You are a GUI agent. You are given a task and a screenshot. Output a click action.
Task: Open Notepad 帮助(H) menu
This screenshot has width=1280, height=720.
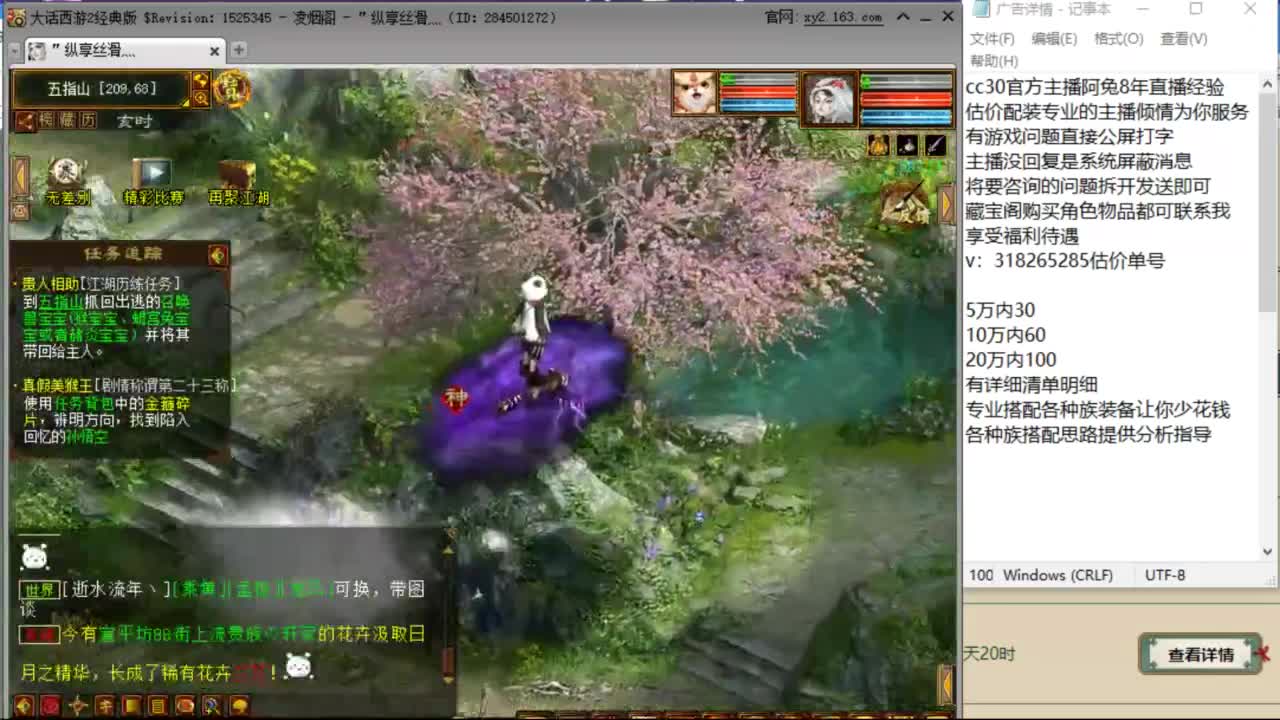click(x=994, y=61)
